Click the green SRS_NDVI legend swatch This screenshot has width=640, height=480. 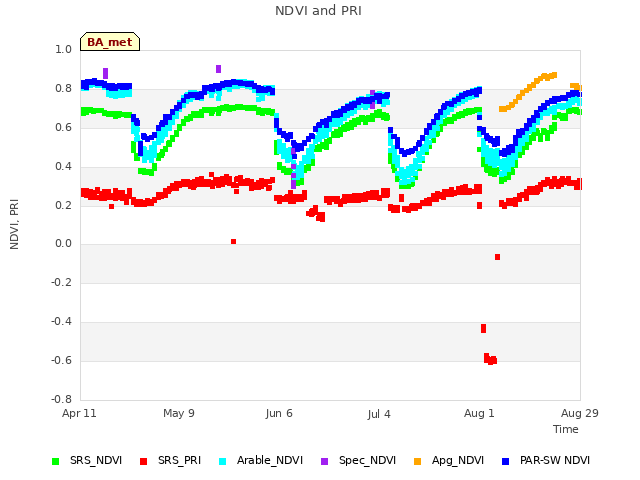[56, 462]
